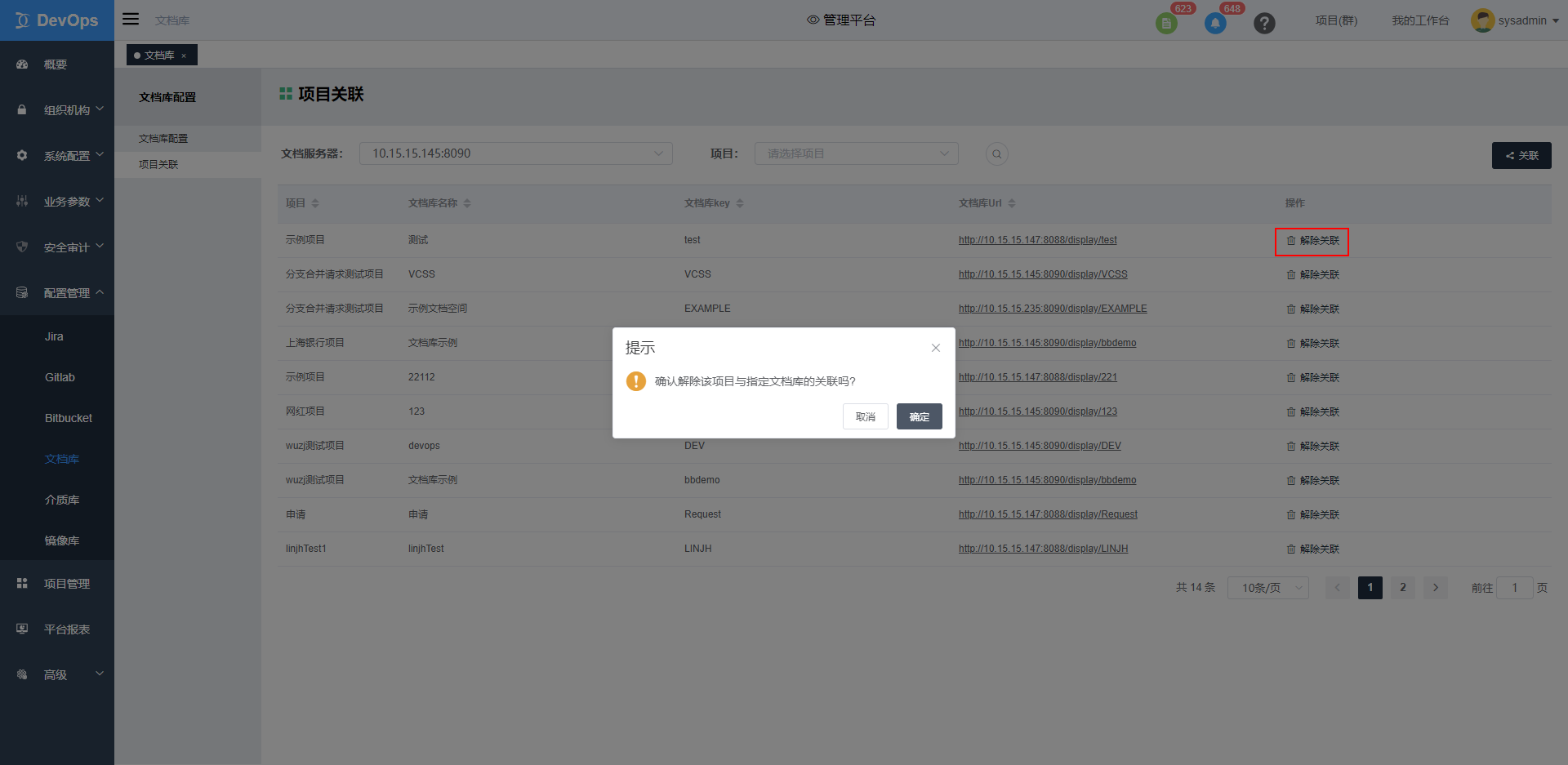Open Bitbucket configuration menu item

point(57,418)
